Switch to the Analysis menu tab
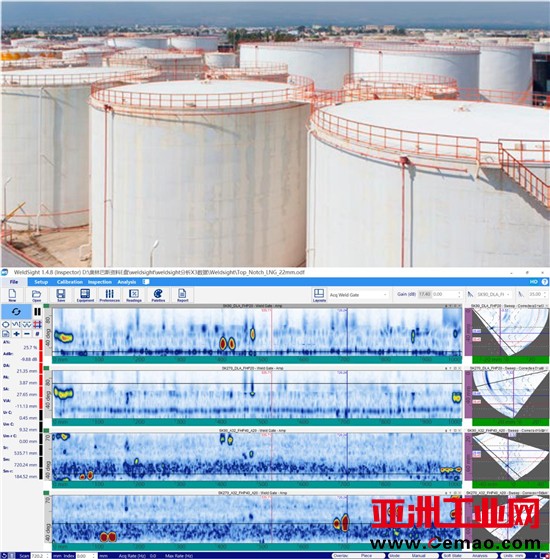Image resolution: width=550 pixels, height=559 pixels. pyautogui.click(x=127, y=282)
